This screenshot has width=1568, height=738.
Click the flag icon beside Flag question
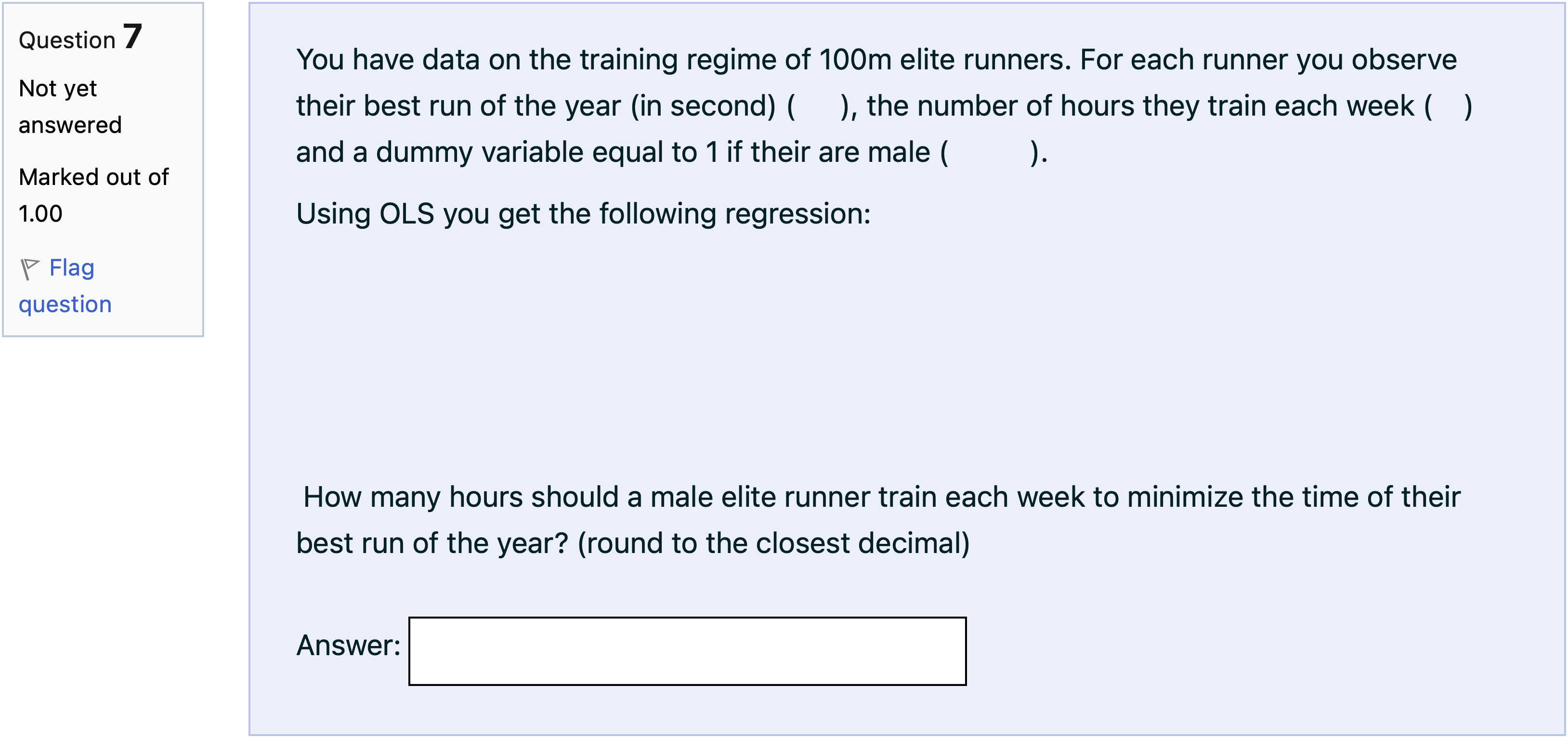[x=29, y=268]
